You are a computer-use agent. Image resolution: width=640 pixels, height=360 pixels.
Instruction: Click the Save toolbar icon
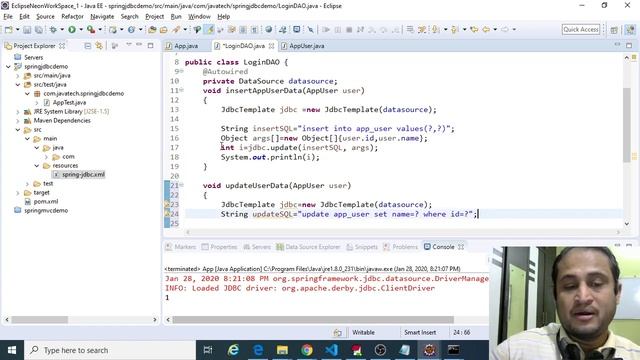tap(27, 30)
